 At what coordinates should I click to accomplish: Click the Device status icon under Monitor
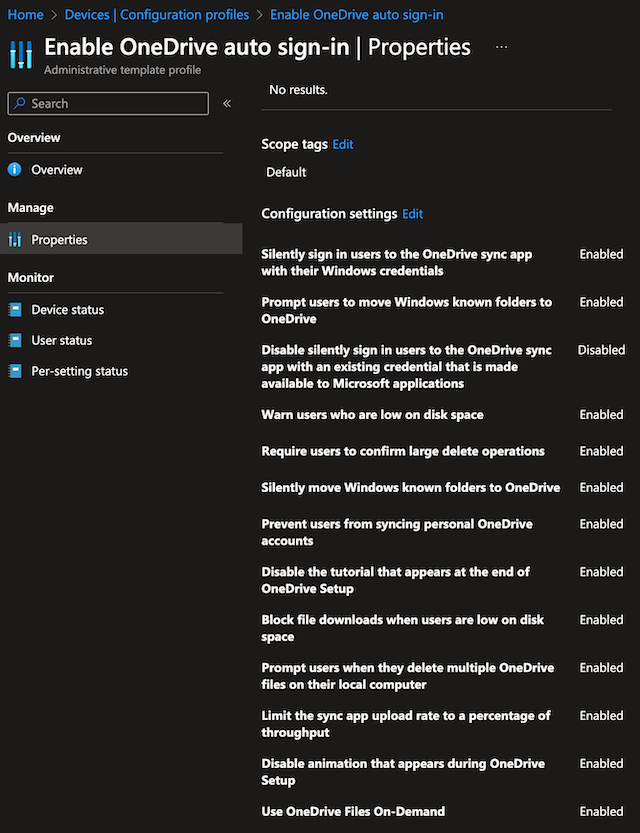tap(17, 309)
